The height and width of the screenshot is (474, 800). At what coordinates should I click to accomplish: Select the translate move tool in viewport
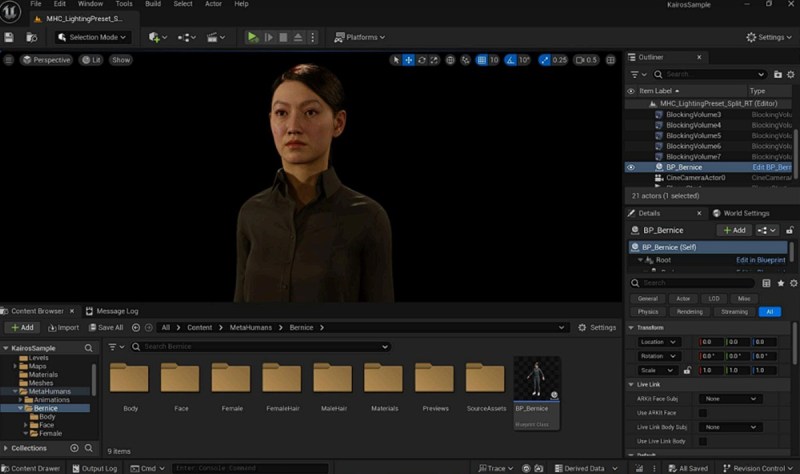pos(409,60)
